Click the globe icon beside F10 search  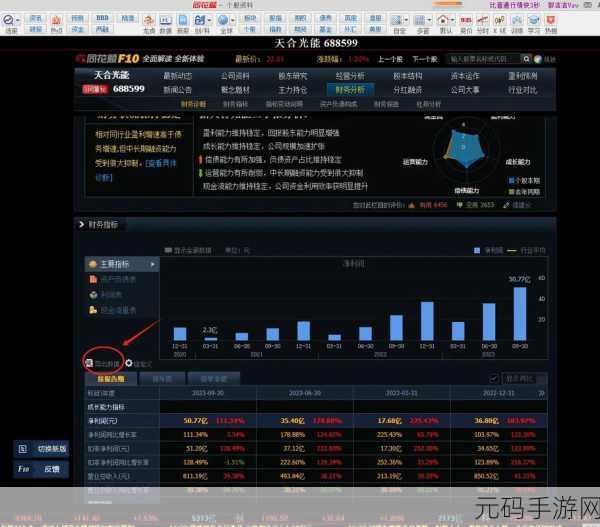[x=538, y=59]
